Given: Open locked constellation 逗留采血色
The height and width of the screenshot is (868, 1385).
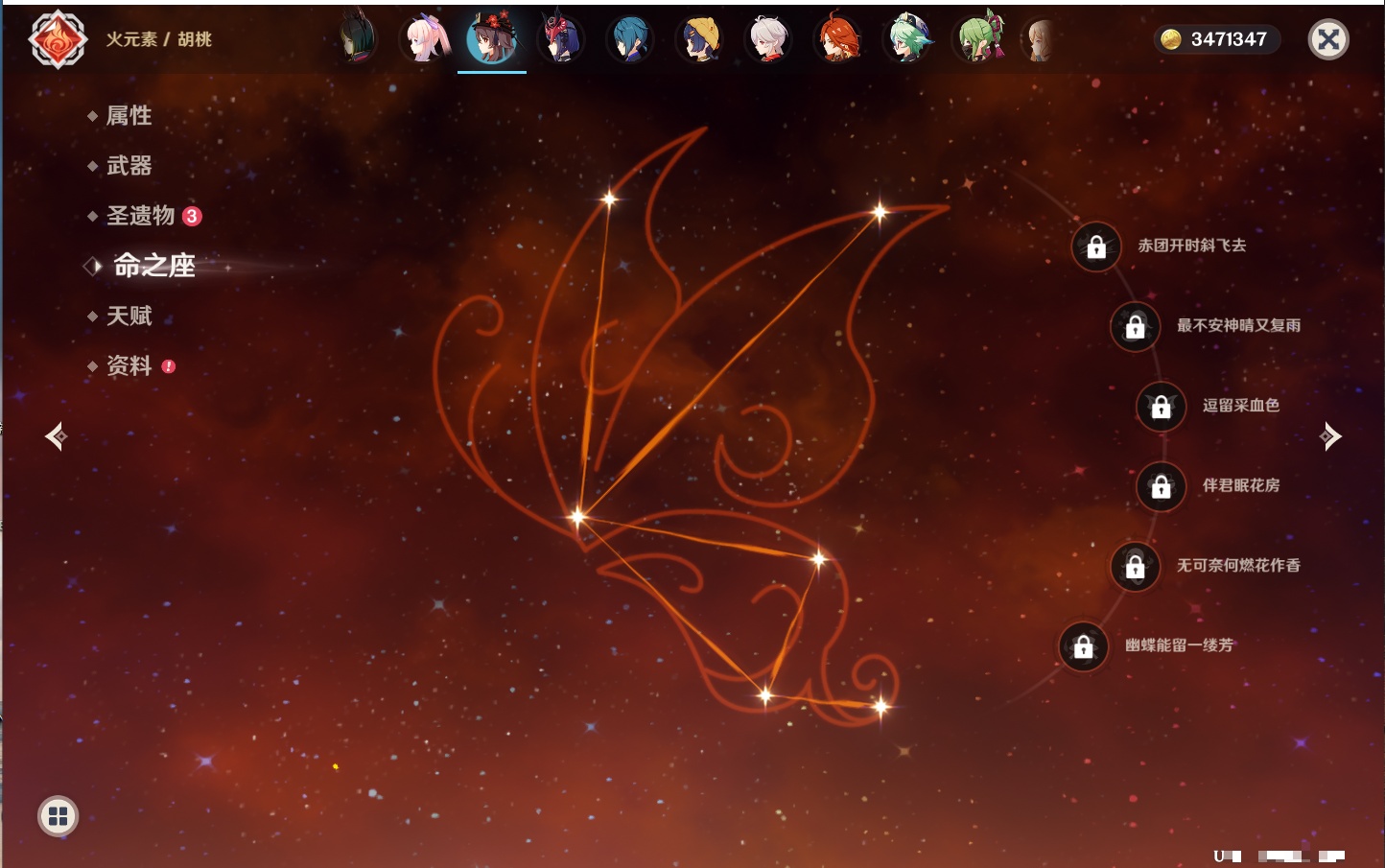Looking at the screenshot, I should coord(1161,406).
